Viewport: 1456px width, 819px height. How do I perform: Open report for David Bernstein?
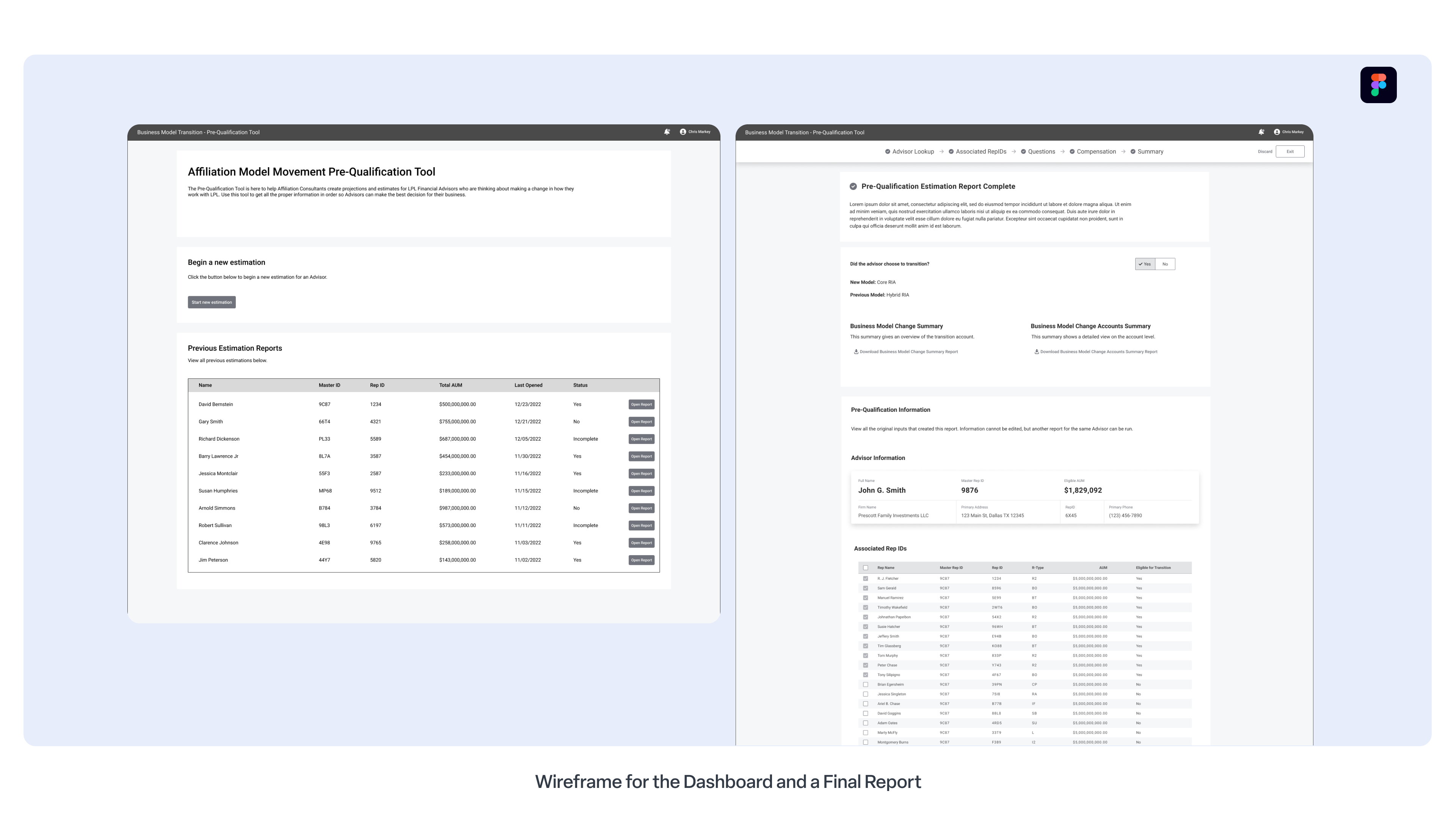coord(641,405)
